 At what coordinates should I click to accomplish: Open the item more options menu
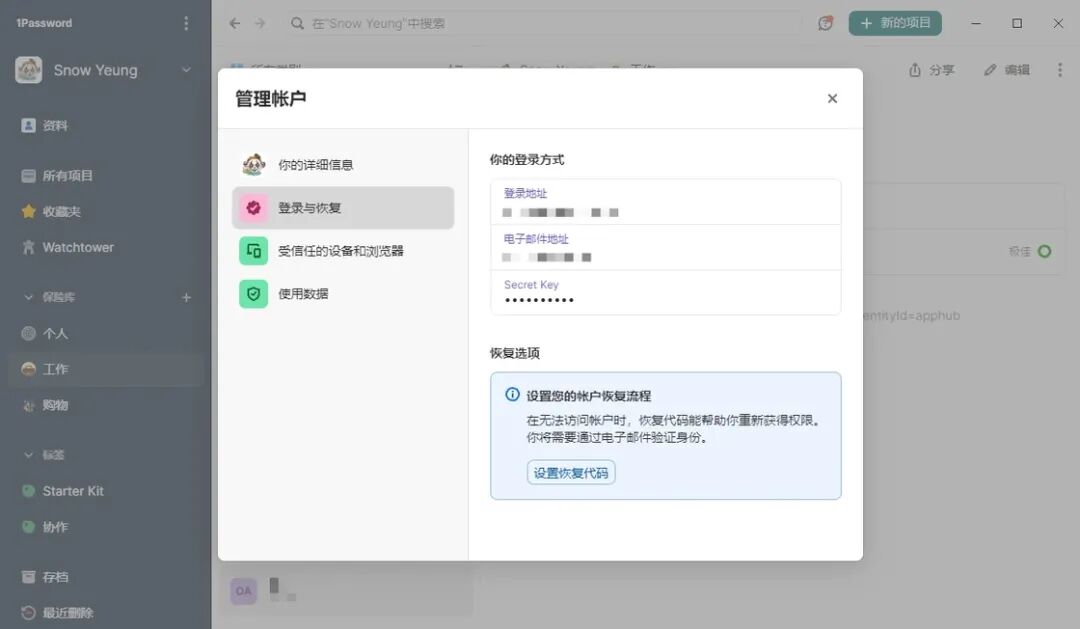[1059, 70]
